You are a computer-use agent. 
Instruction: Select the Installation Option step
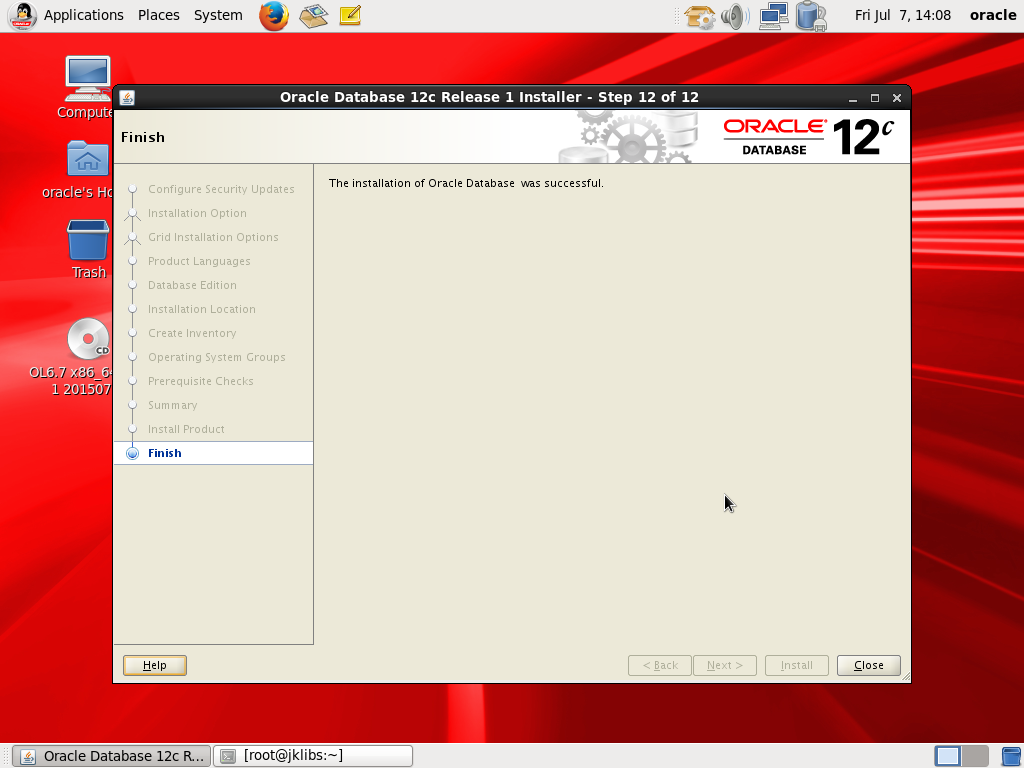click(197, 213)
